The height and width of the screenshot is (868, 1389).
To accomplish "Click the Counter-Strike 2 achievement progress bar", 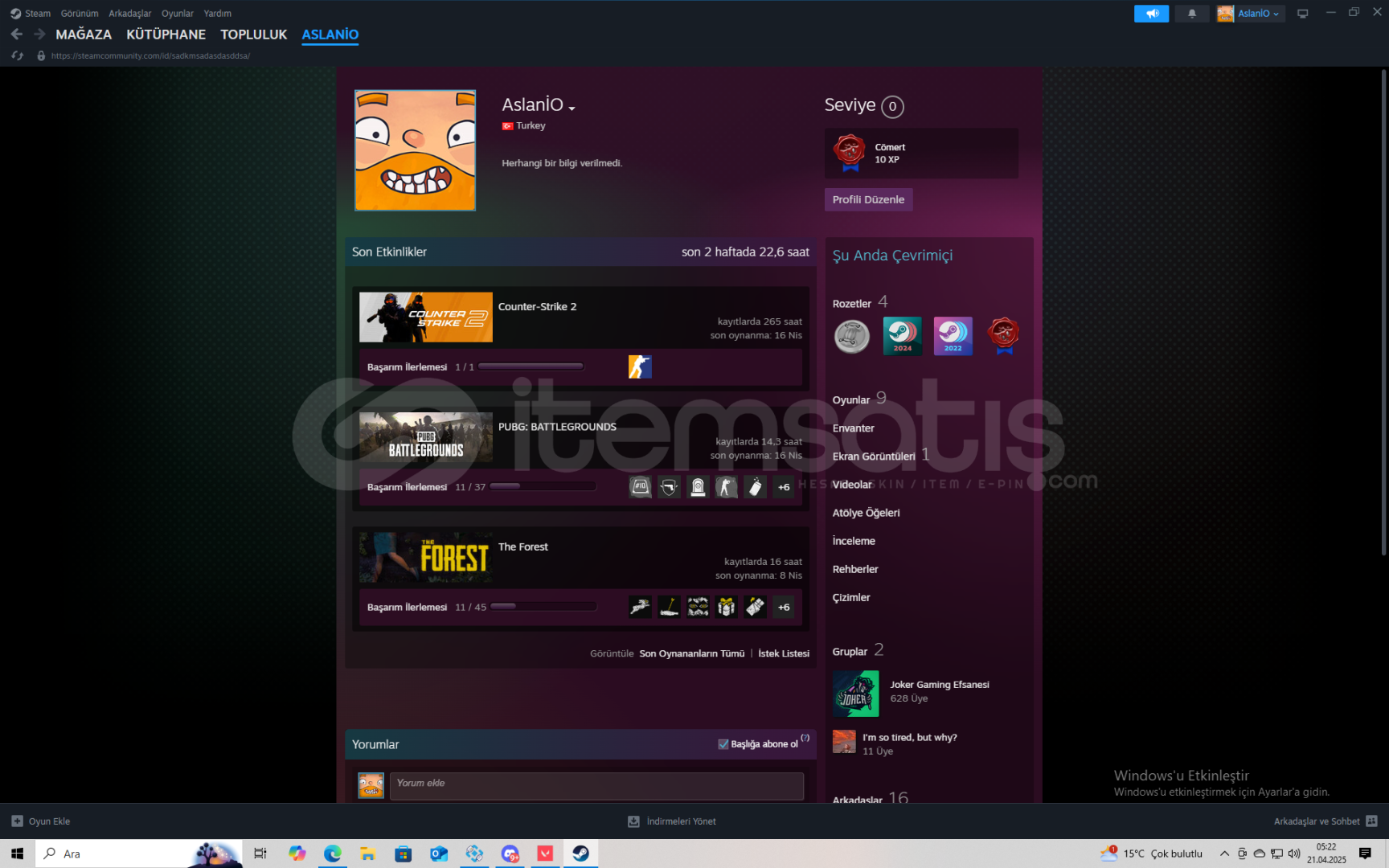I will pyautogui.click(x=531, y=366).
